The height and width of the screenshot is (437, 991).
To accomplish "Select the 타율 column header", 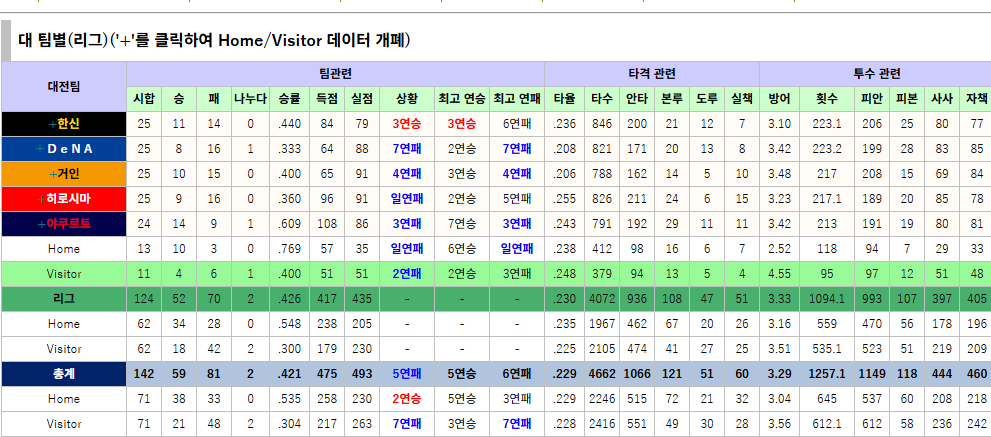I will click(x=564, y=99).
